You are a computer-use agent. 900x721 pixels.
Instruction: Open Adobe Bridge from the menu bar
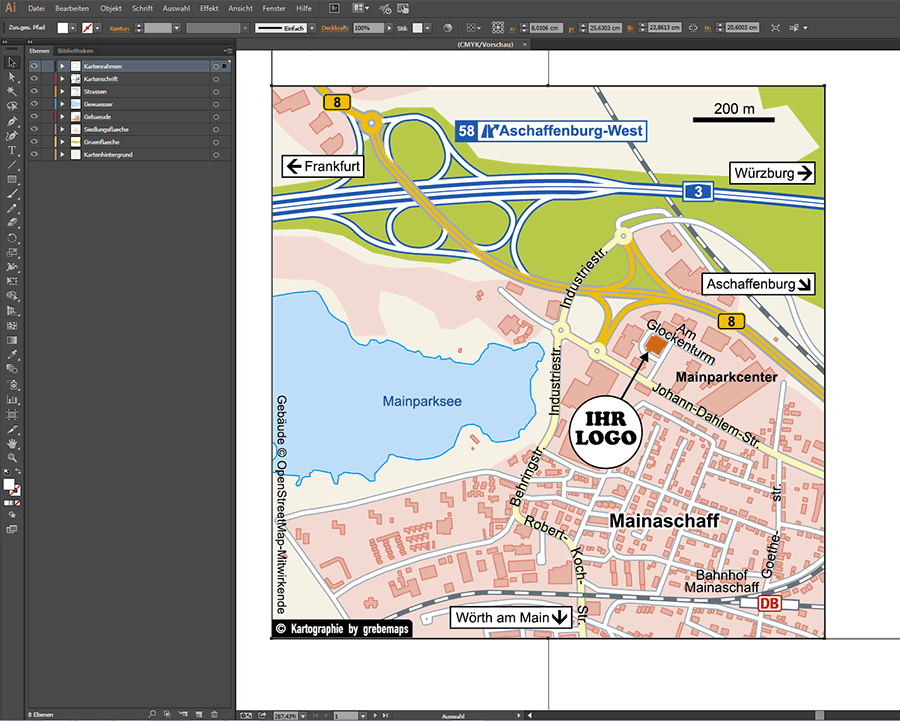point(334,8)
